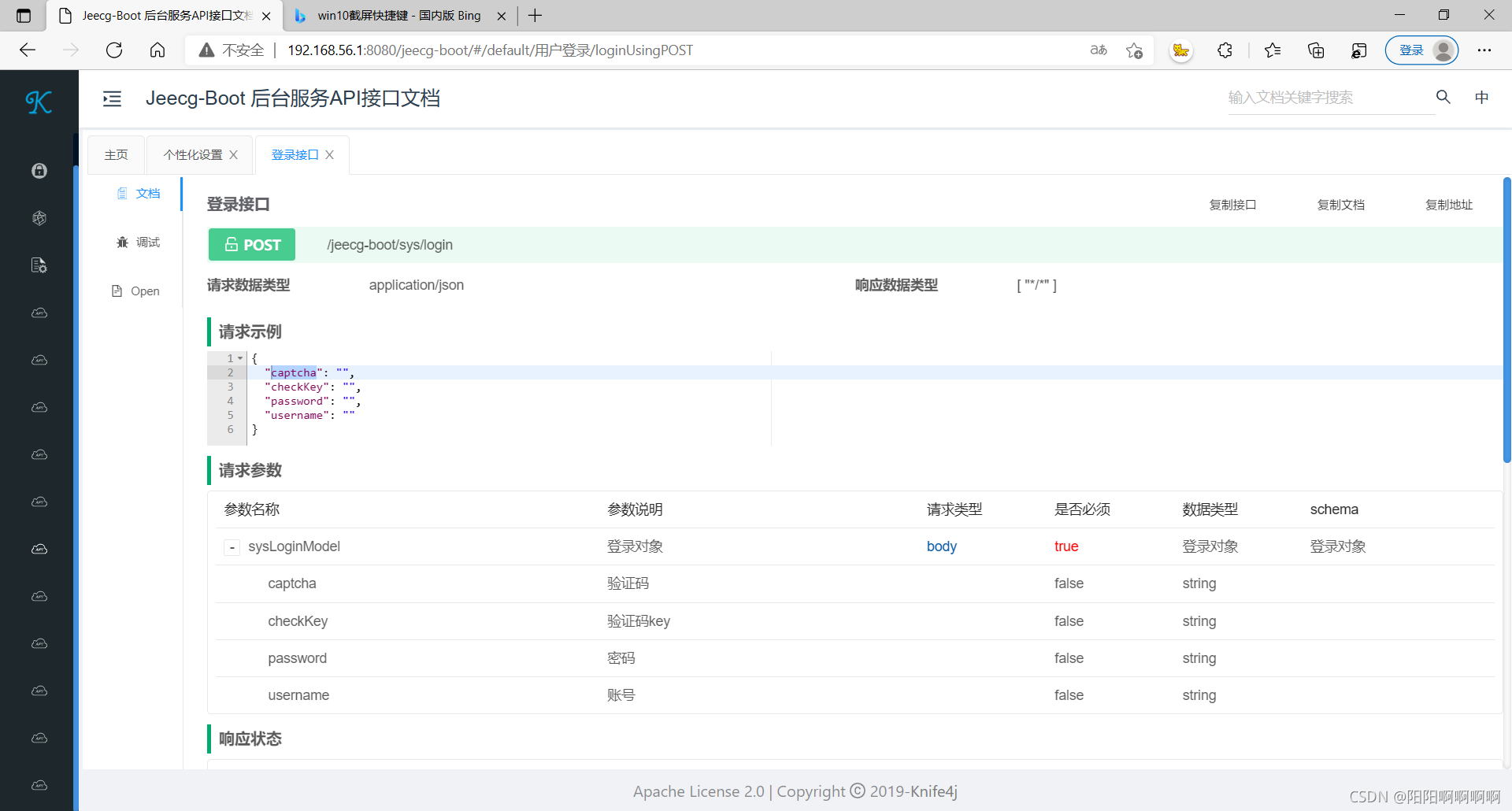Image resolution: width=1512 pixels, height=811 pixels.
Task: Open the 文档 side tab
Action: coord(139,194)
